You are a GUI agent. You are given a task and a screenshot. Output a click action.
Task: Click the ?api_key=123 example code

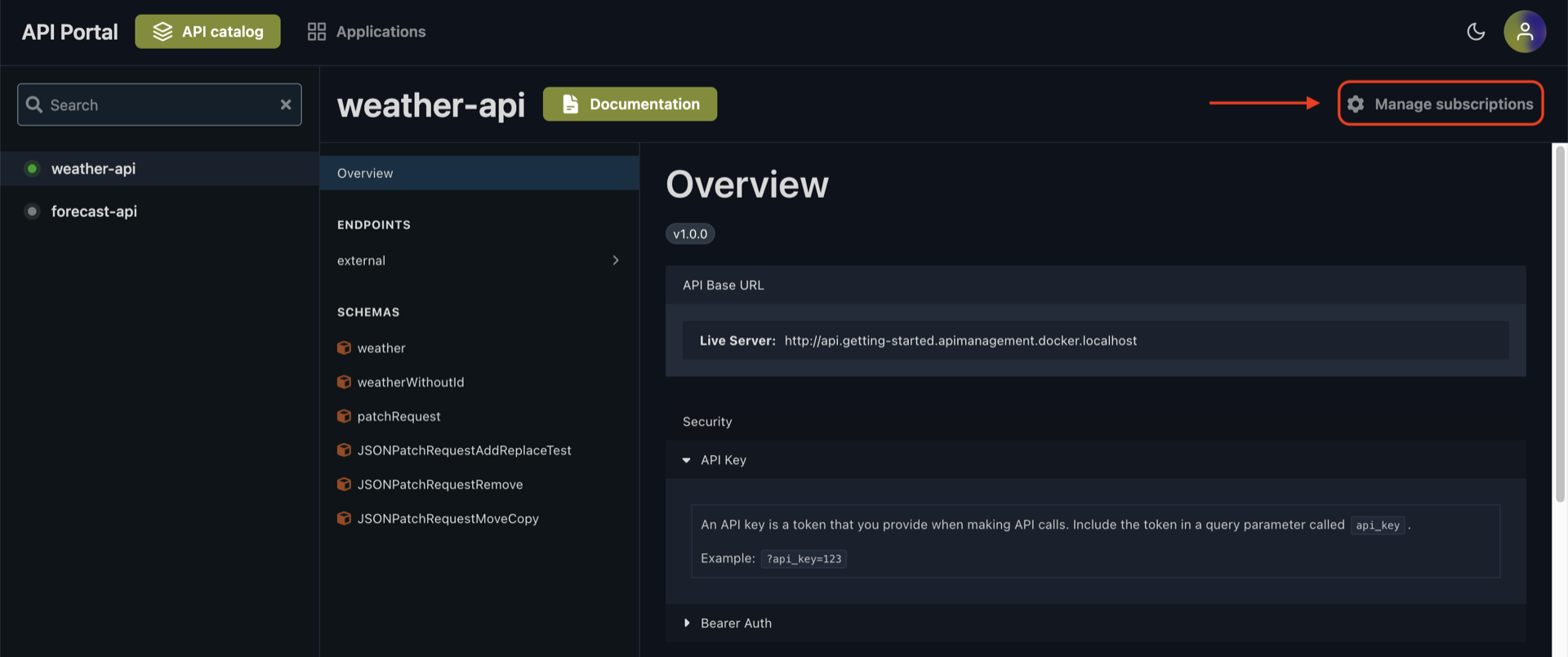(x=804, y=559)
